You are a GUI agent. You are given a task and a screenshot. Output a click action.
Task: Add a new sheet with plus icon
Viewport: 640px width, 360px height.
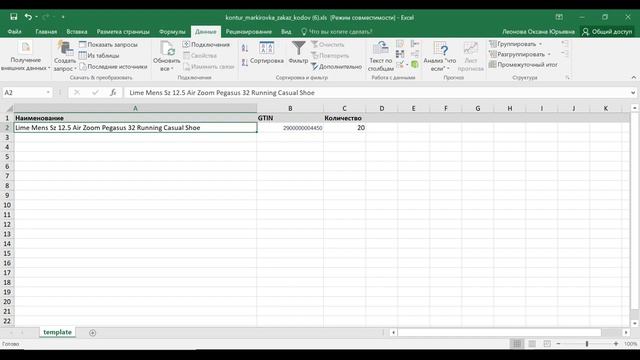93,333
